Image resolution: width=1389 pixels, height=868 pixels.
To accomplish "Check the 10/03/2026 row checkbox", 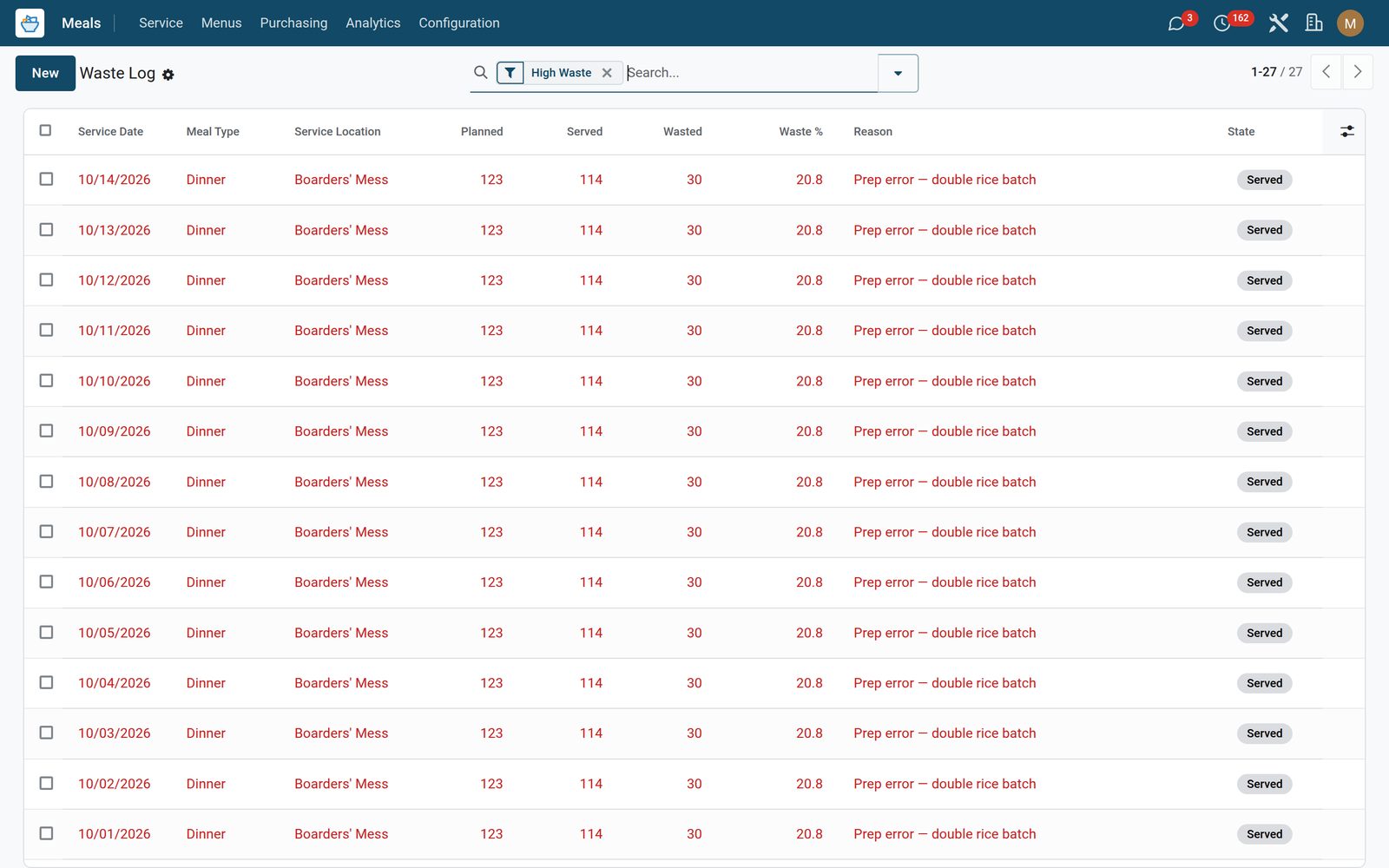I will click(x=46, y=733).
